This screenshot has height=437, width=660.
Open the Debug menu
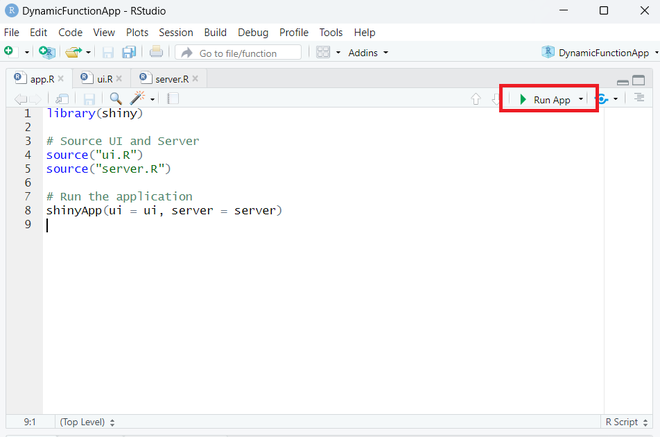pos(253,32)
